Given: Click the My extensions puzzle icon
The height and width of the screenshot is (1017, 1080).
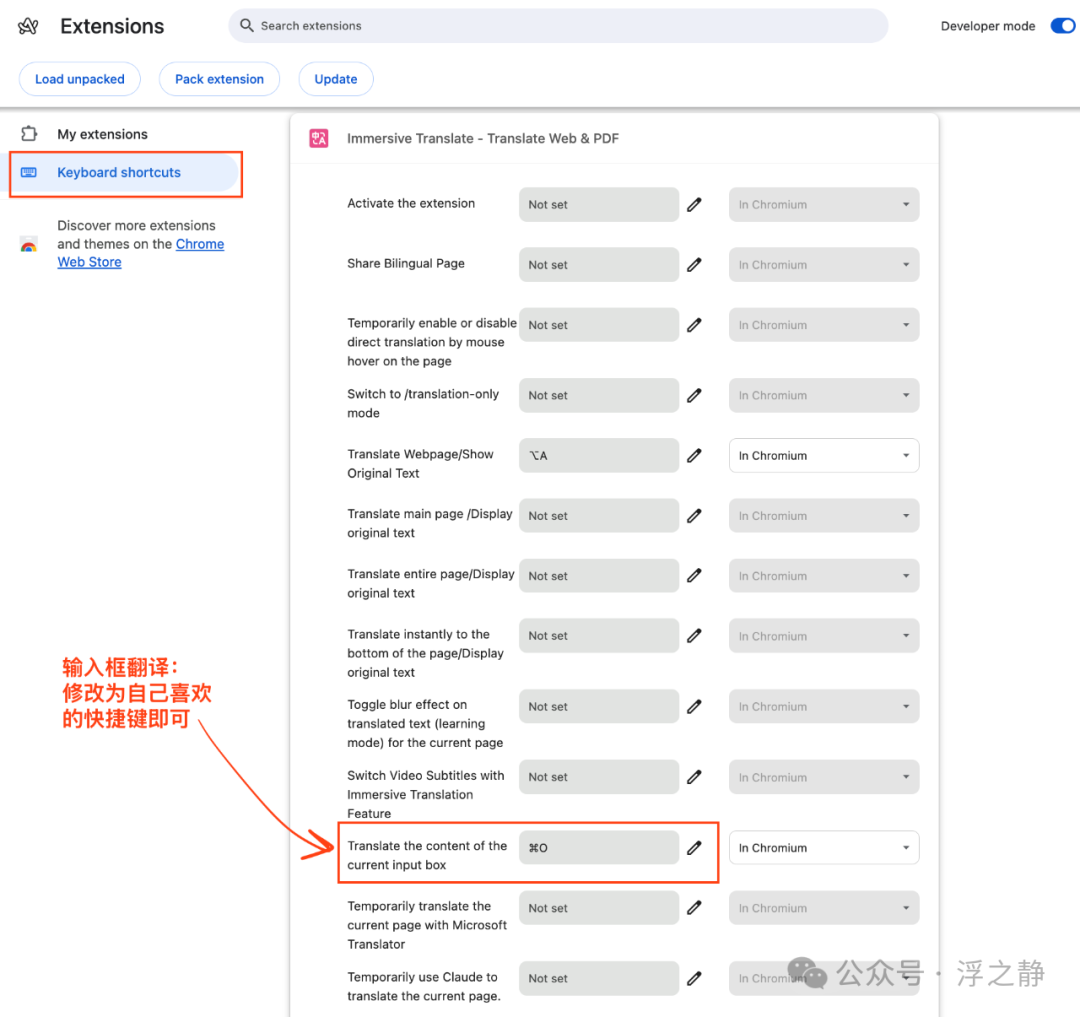Looking at the screenshot, I should pos(29,134).
